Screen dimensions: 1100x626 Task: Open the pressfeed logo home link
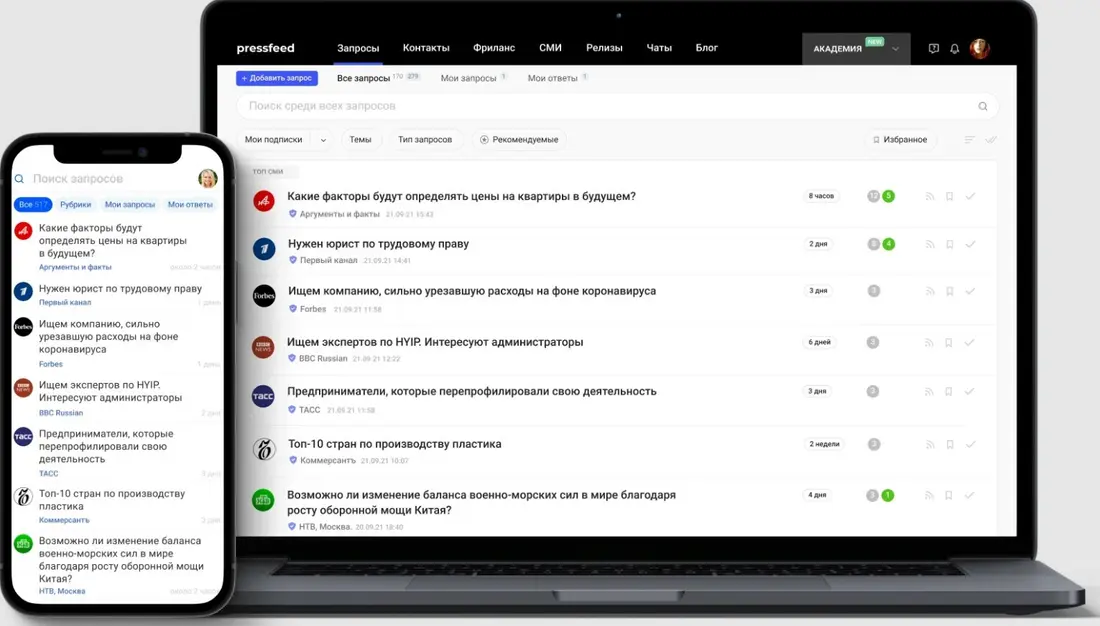265,48
